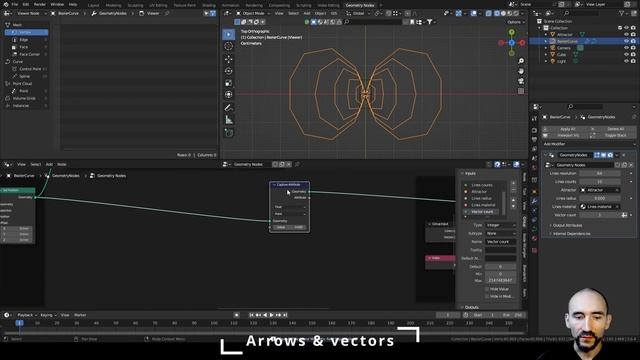This screenshot has width=640, height=360.
Task: Enable Hide in Modifier checkbox
Action: (487, 296)
